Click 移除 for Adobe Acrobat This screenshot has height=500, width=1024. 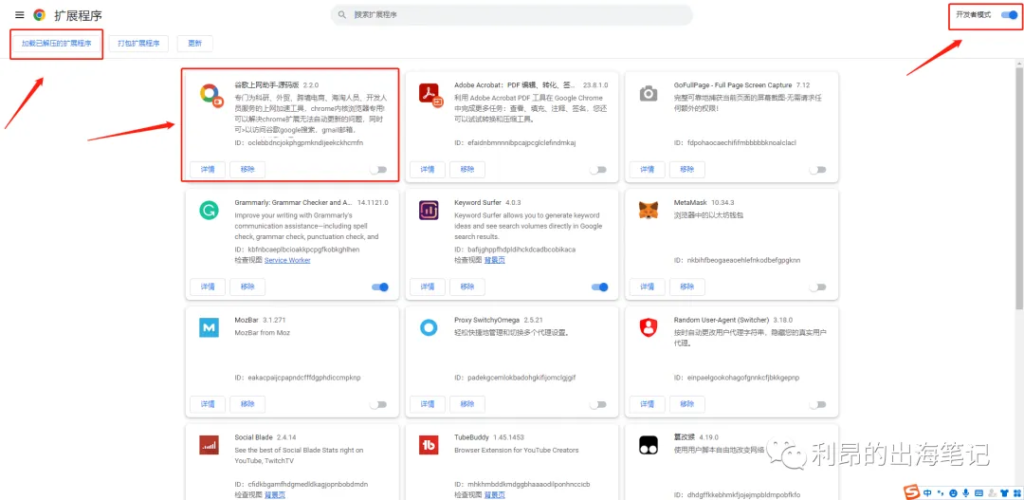tap(467, 170)
